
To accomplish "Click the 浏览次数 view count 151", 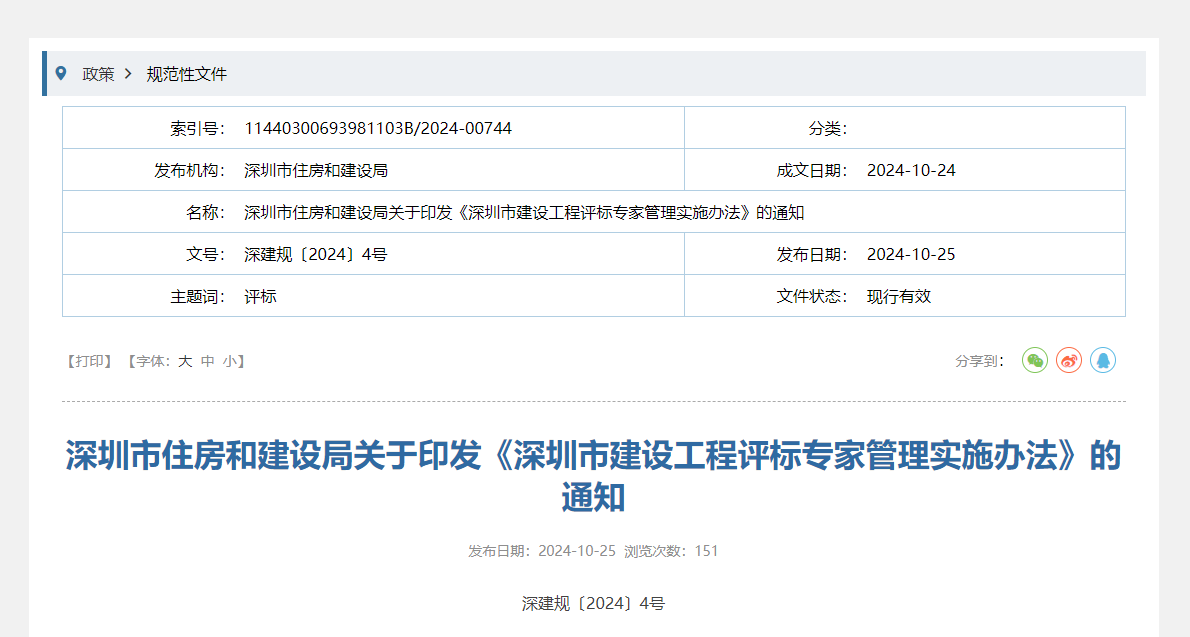I will tap(707, 550).
